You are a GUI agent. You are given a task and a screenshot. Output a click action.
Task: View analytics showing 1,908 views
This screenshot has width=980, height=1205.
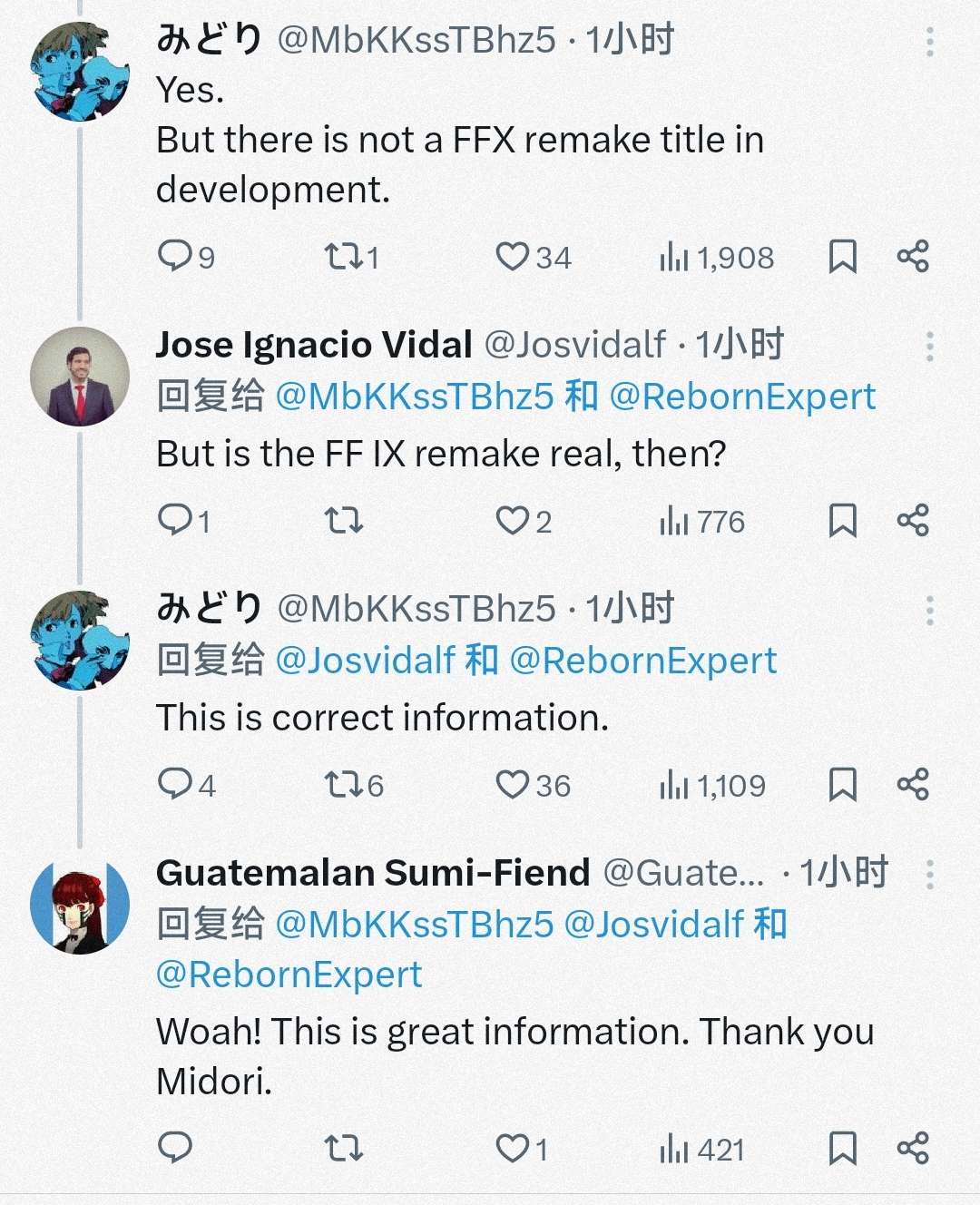pyautogui.click(x=717, y=257)
